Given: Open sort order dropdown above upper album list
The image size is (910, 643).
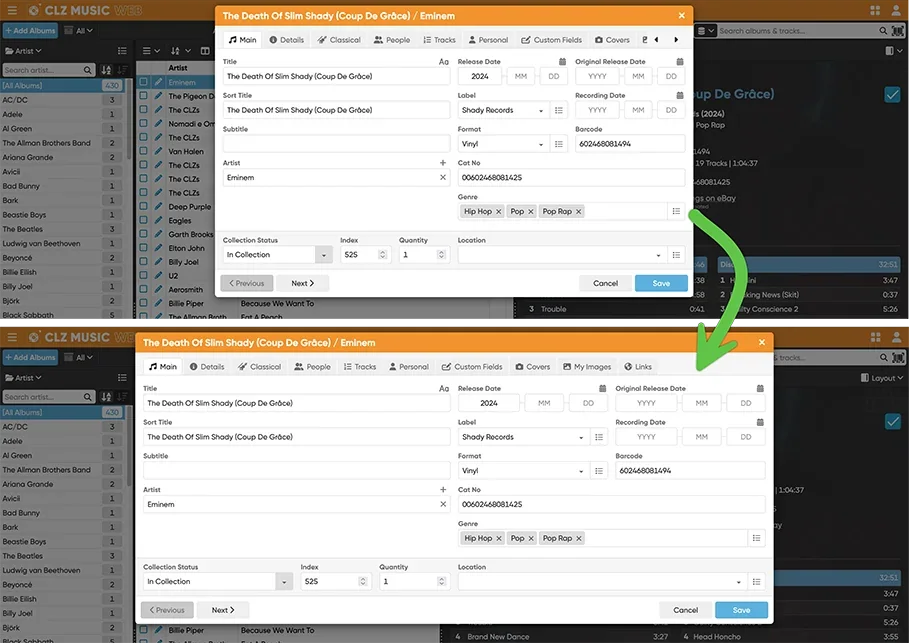Looking at the screenshot, I should [180, 51].
